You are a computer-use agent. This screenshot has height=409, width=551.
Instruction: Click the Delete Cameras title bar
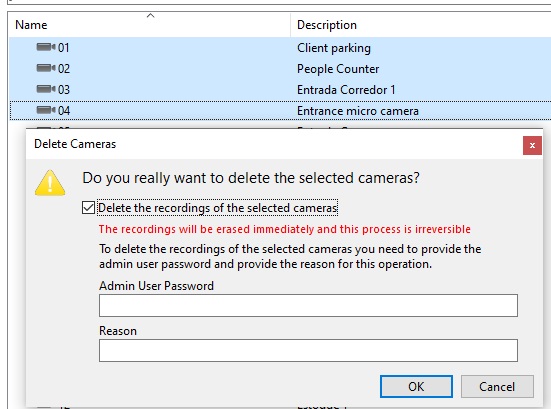coord(274,144)
